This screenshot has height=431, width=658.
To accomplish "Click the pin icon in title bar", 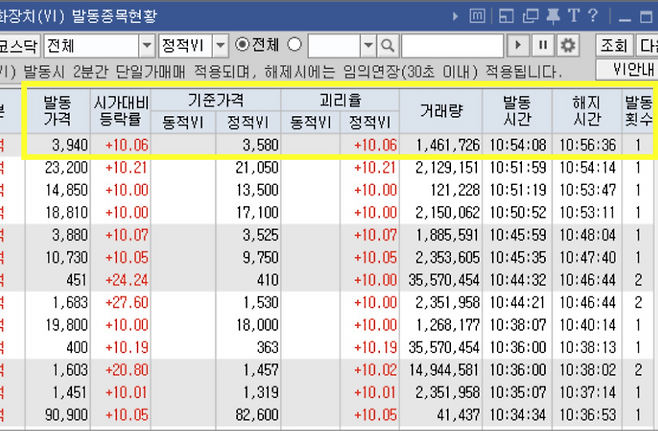I will point(551,15).
